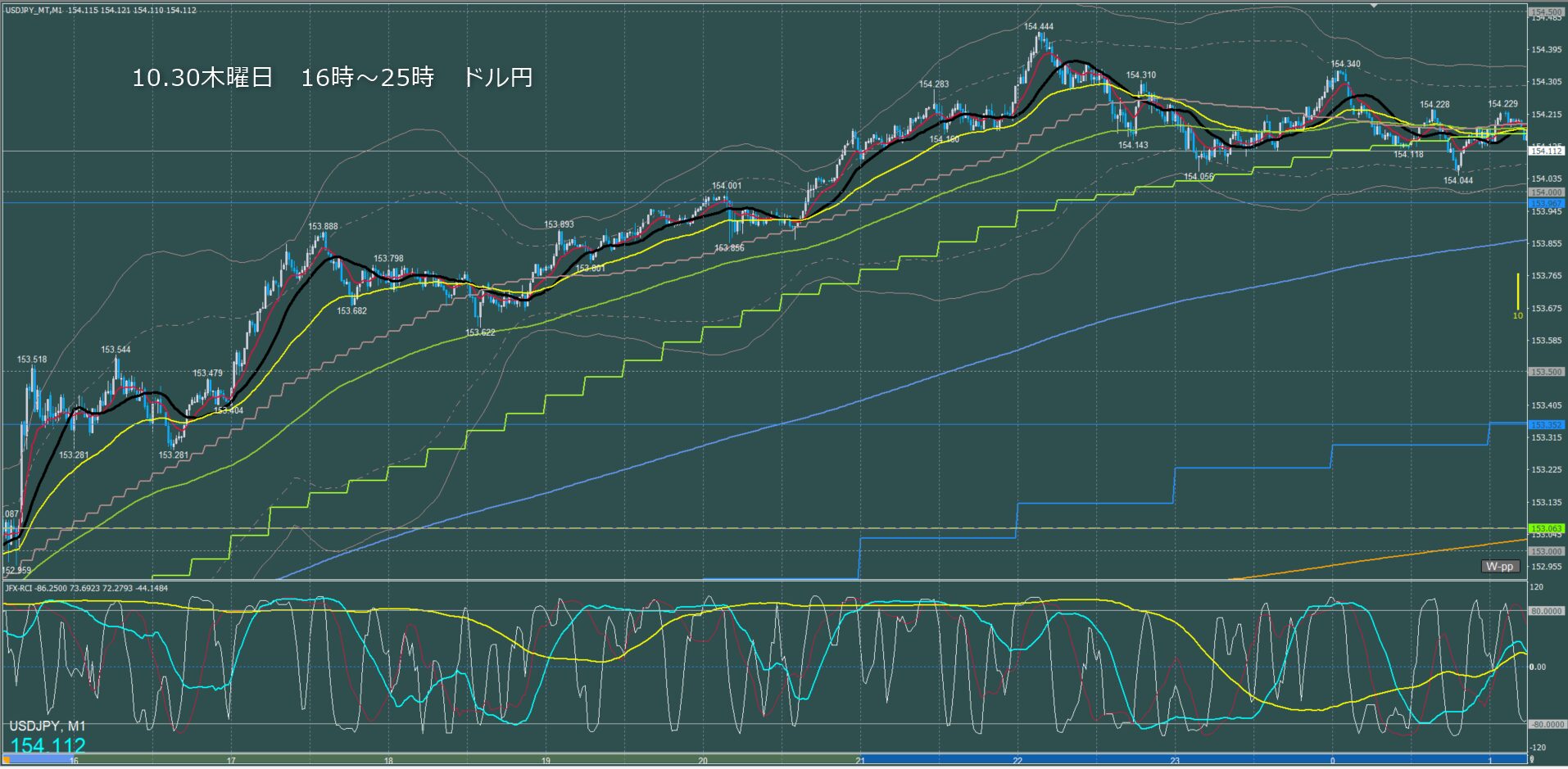Screen dimensions: 1568x769
Task: Click the W-pp weekly pivot label
Action: 1499,567
